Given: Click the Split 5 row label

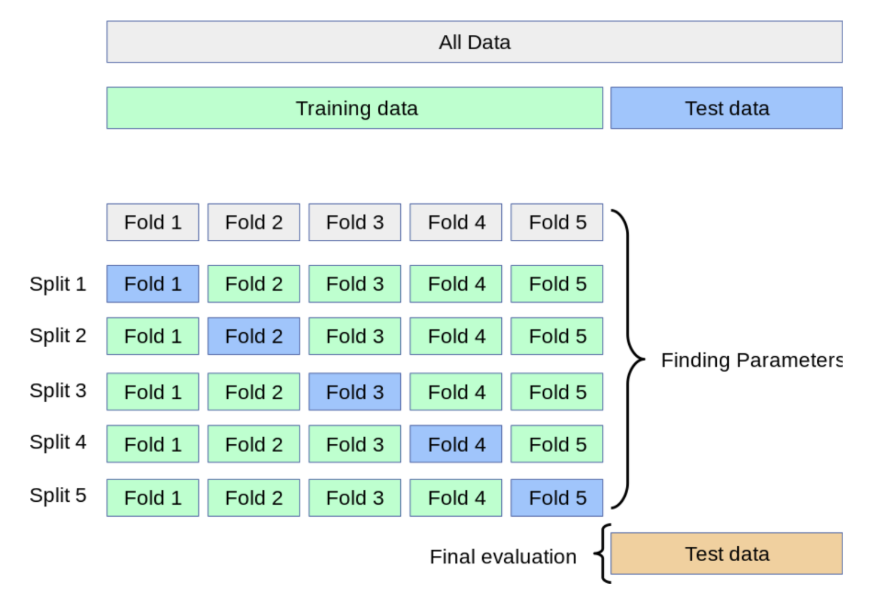Looking at the screenshot, I should [x=58, y=495].
